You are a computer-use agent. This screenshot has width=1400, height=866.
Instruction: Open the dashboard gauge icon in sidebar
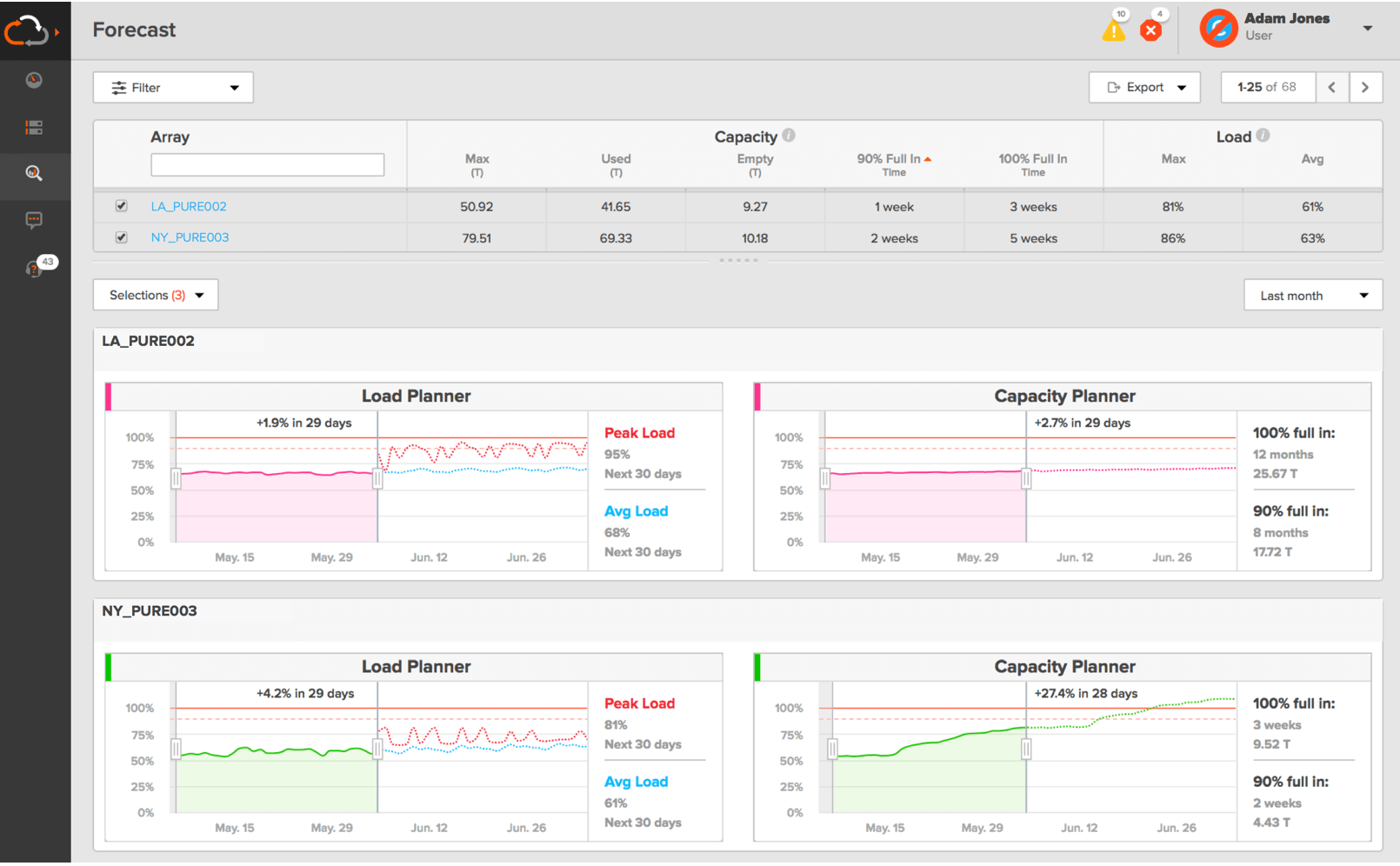(34, 80)
